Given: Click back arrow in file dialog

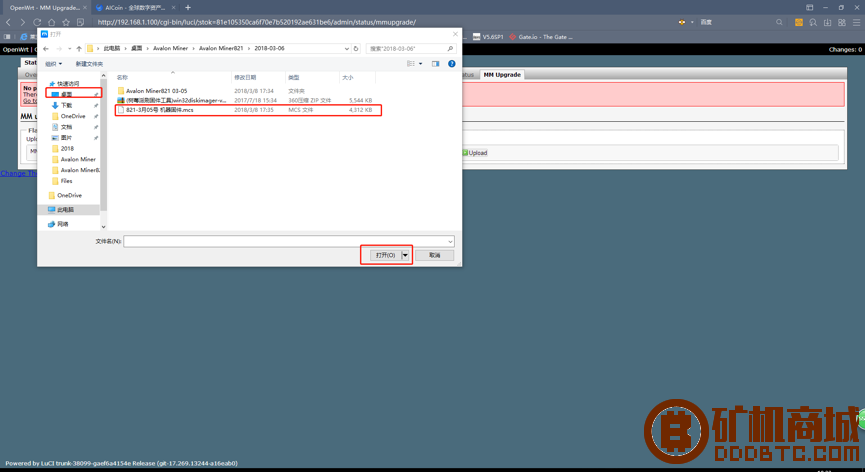Looking at the screenshot, I should (46, 49).
